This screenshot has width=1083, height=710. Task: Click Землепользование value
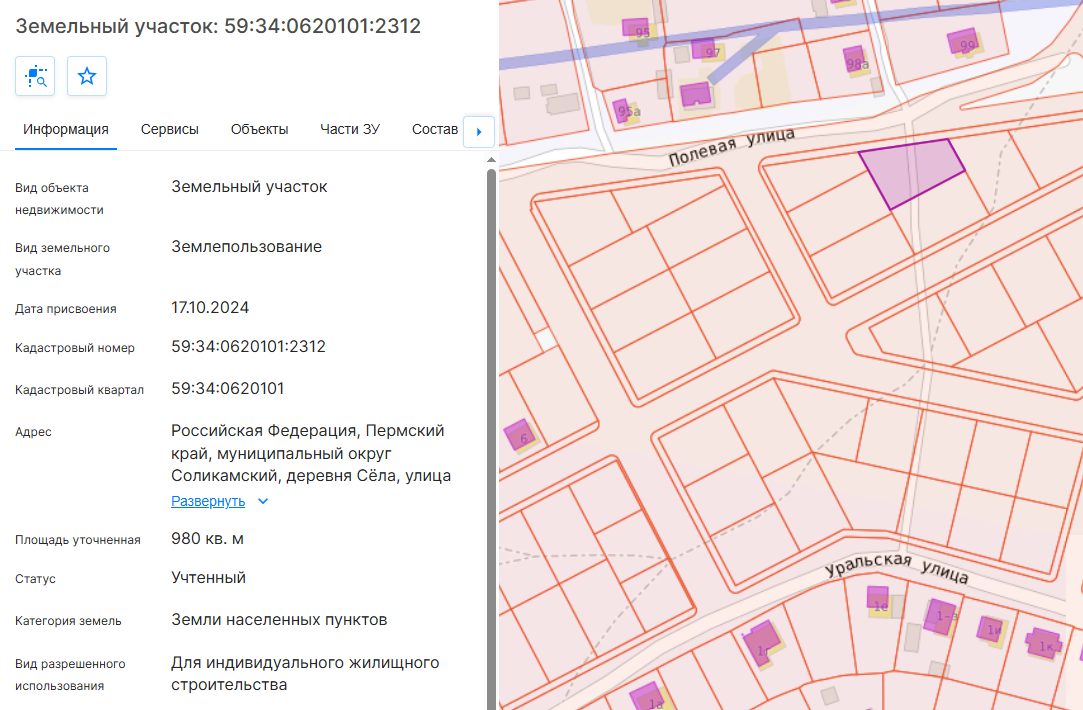247,247
